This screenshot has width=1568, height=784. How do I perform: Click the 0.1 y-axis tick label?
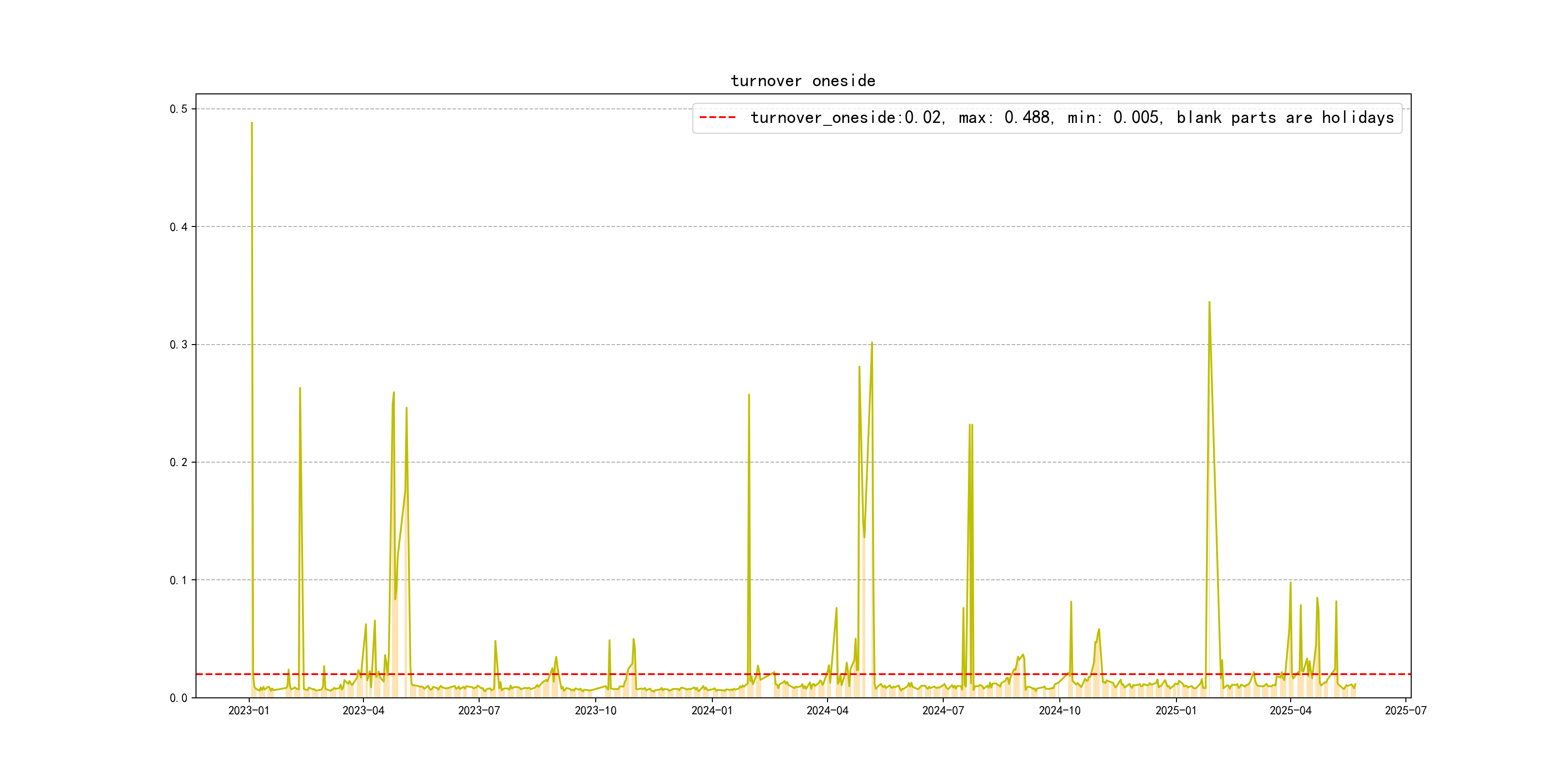click(179, 580)
